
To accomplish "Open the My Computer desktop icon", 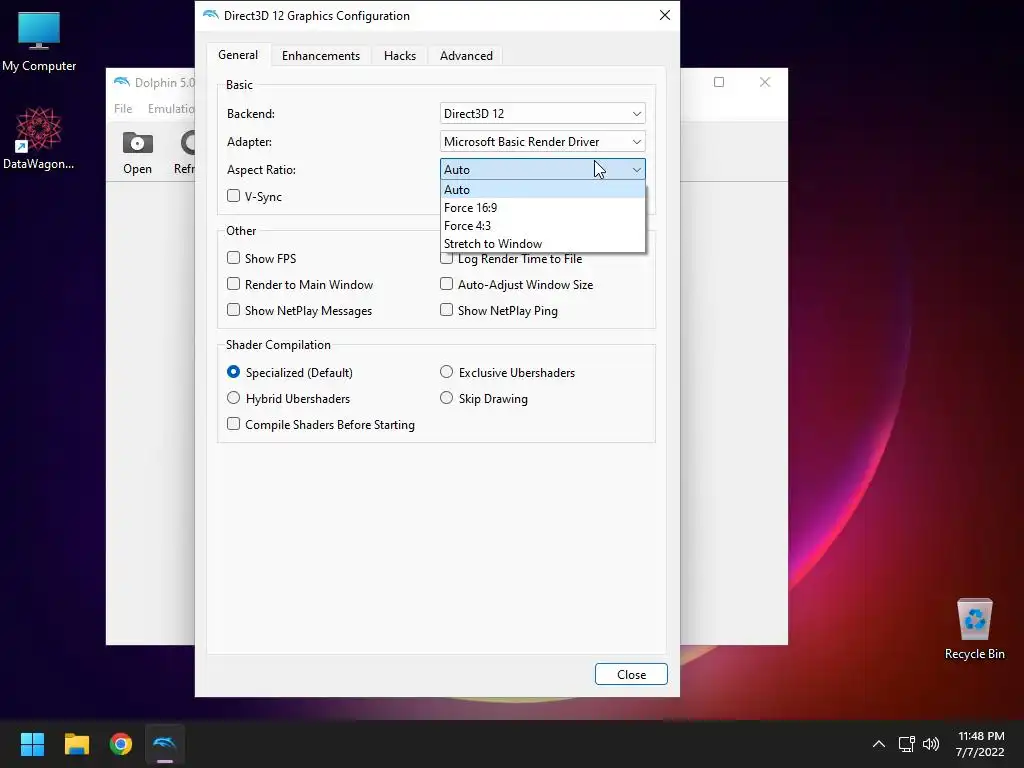I will click(39, 40).
